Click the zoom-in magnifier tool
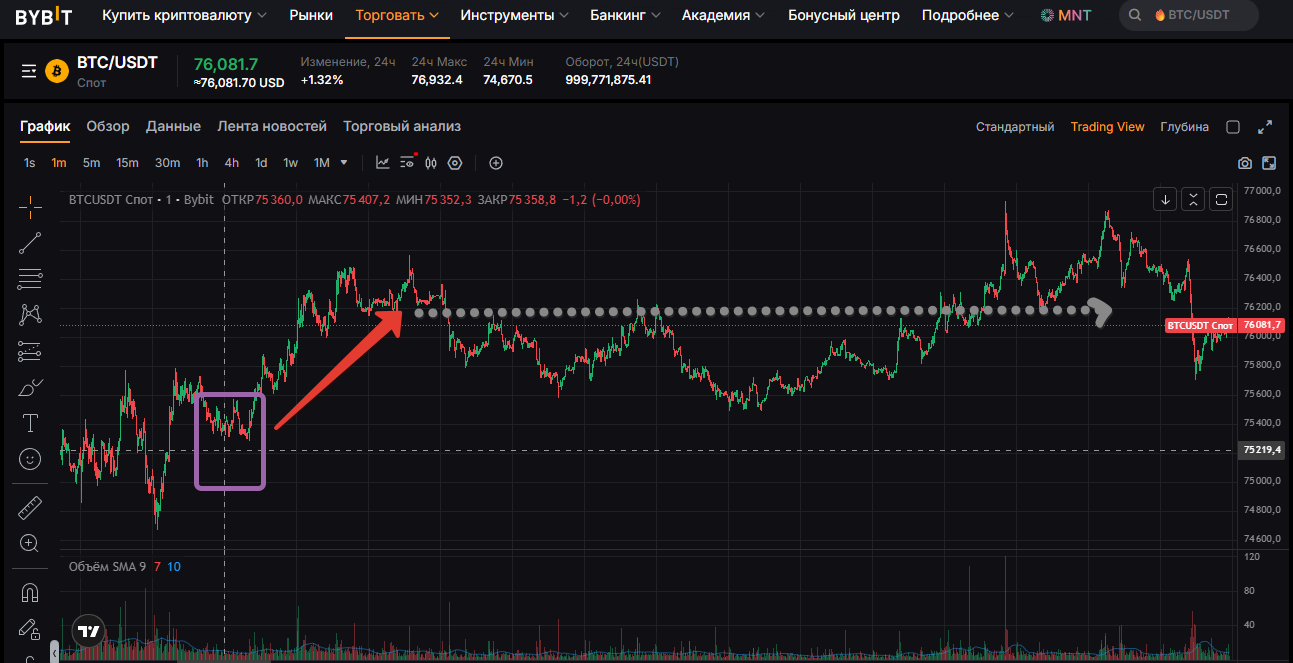 (30, 543)
